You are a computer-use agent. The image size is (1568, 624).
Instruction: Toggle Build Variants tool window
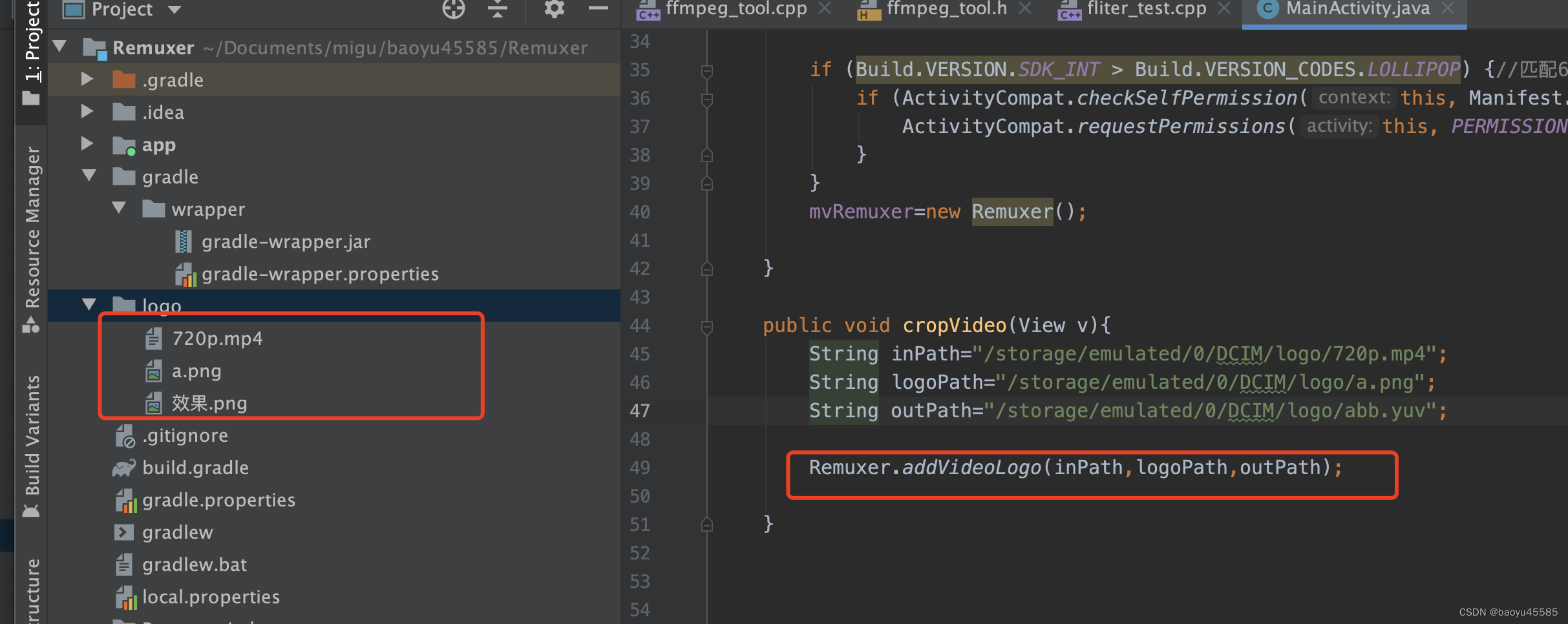(31, 446)
